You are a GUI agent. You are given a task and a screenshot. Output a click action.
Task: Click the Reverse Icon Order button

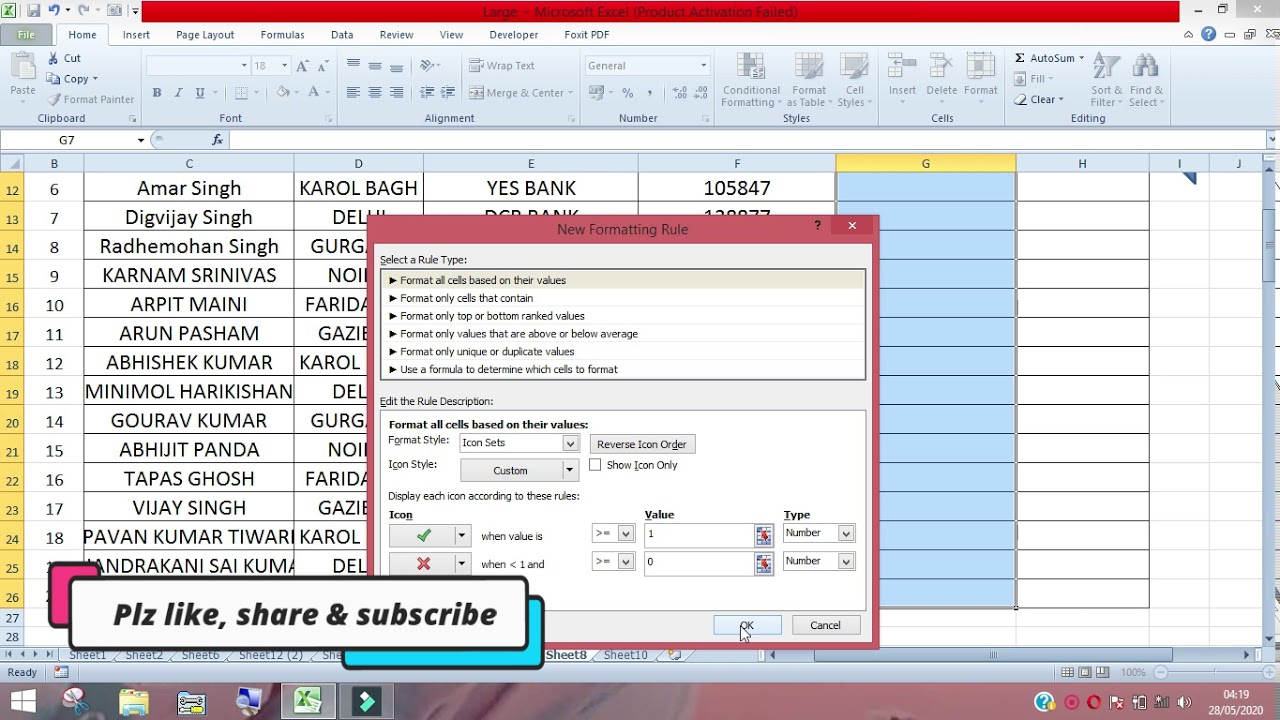click(x=642, y=444)
